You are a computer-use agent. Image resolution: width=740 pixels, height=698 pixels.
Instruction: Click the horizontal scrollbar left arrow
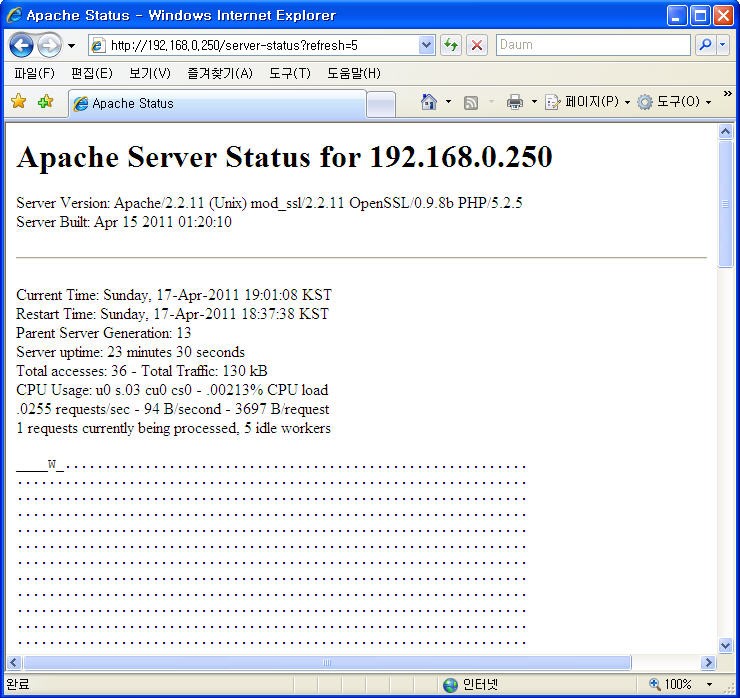13,663
